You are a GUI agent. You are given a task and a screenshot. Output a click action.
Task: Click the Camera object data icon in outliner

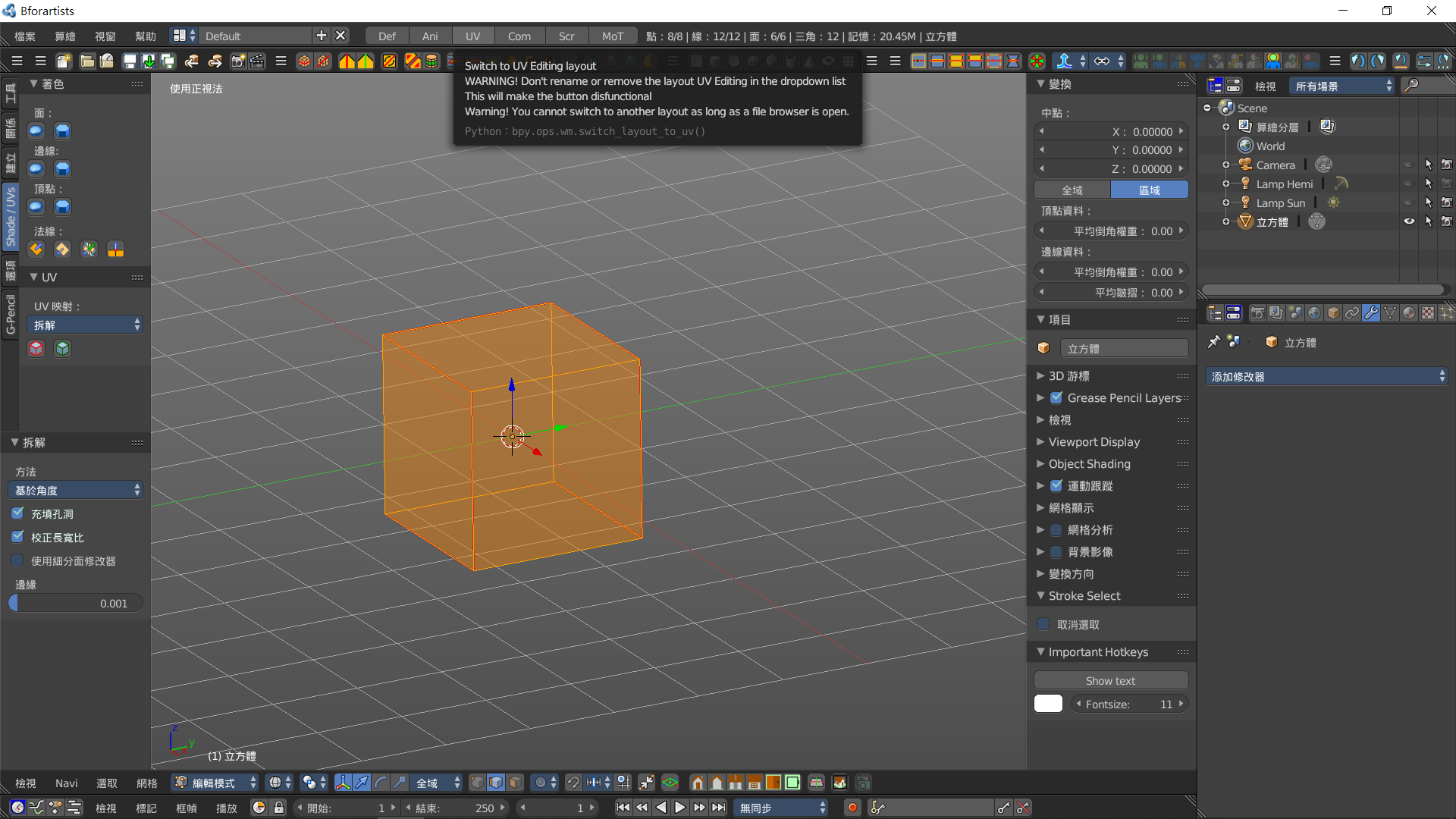[x=1324, y=165]
